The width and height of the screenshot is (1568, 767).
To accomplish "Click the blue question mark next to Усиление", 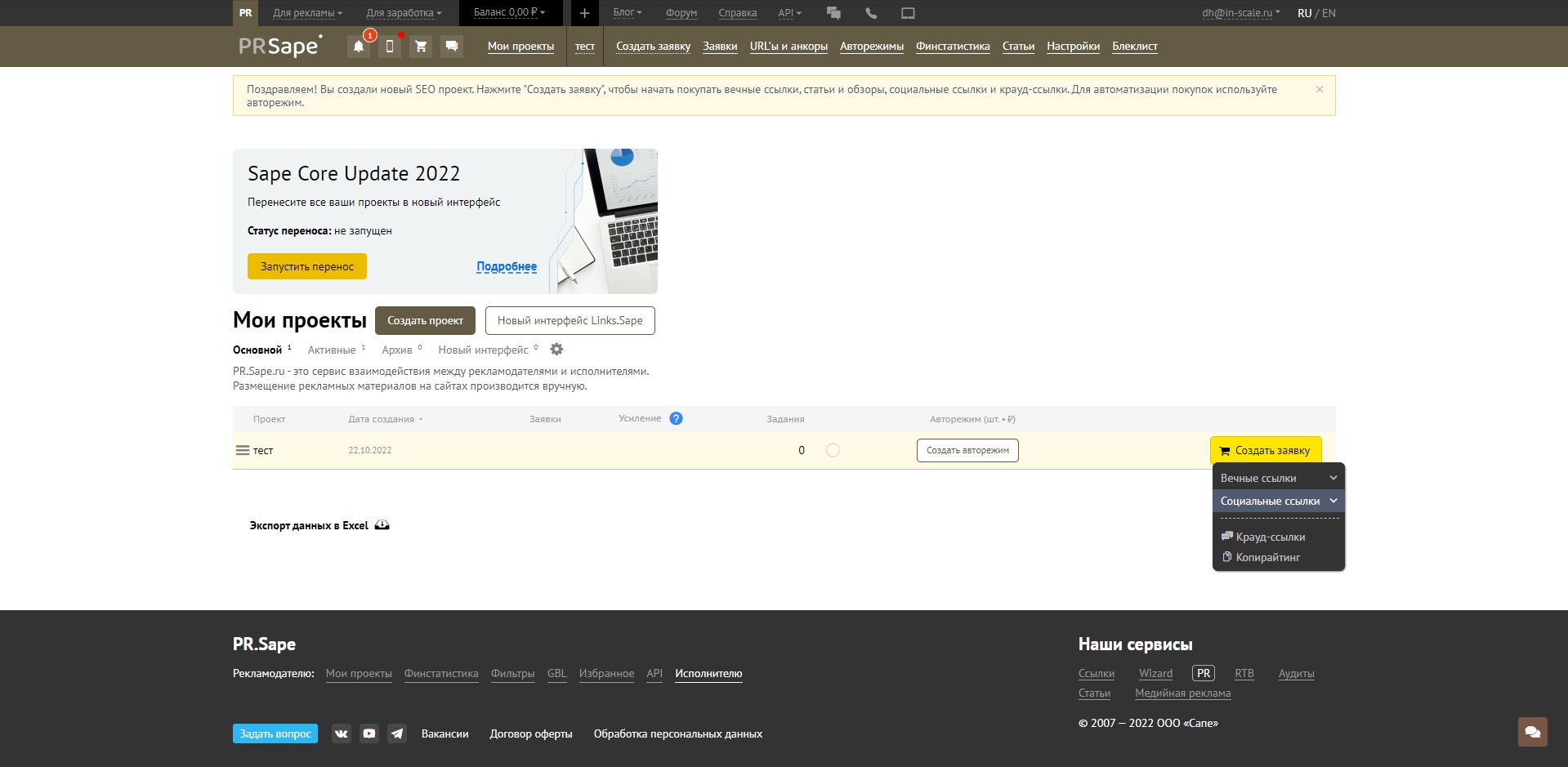I will tap(676, 419).
